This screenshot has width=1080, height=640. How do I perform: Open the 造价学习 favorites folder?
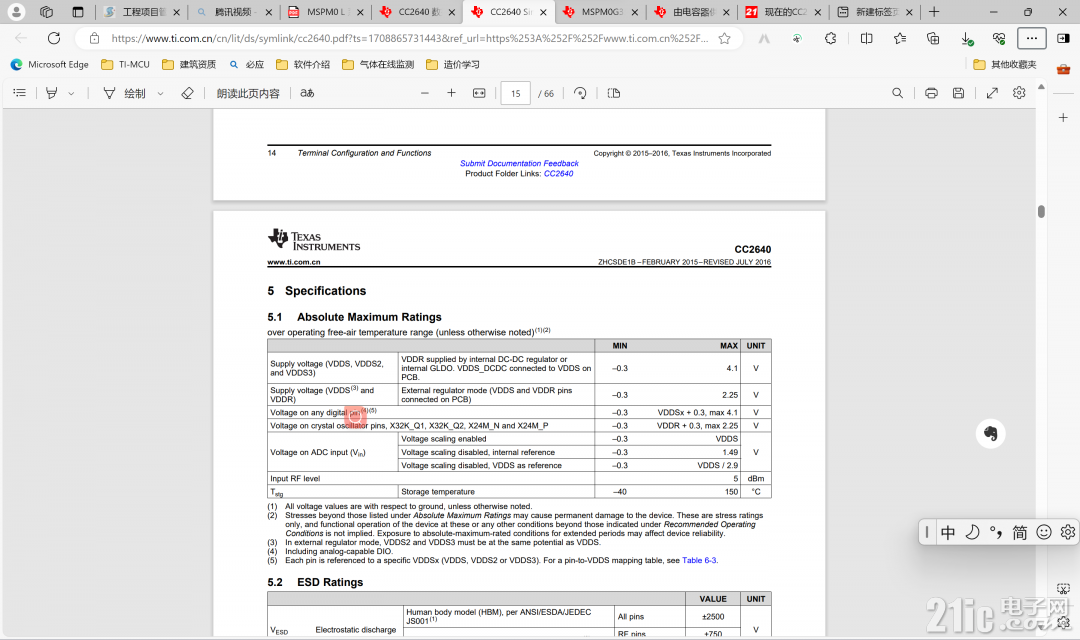(x=453, y=65)
